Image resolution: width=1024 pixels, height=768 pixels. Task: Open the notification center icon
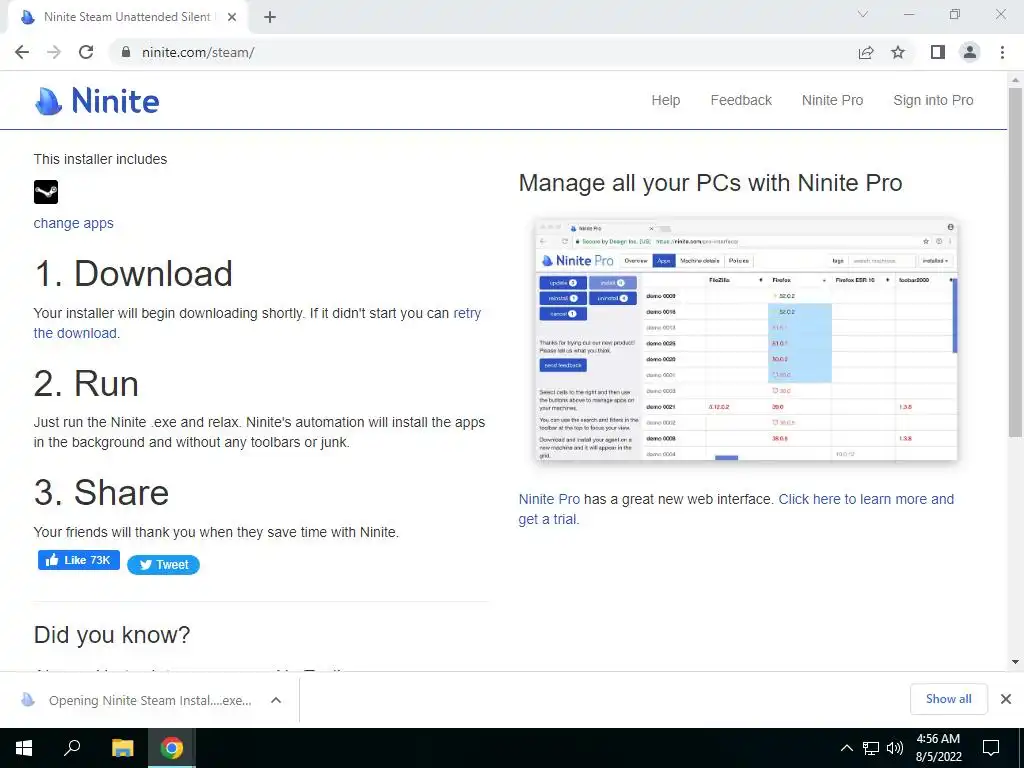pos(991,748)
